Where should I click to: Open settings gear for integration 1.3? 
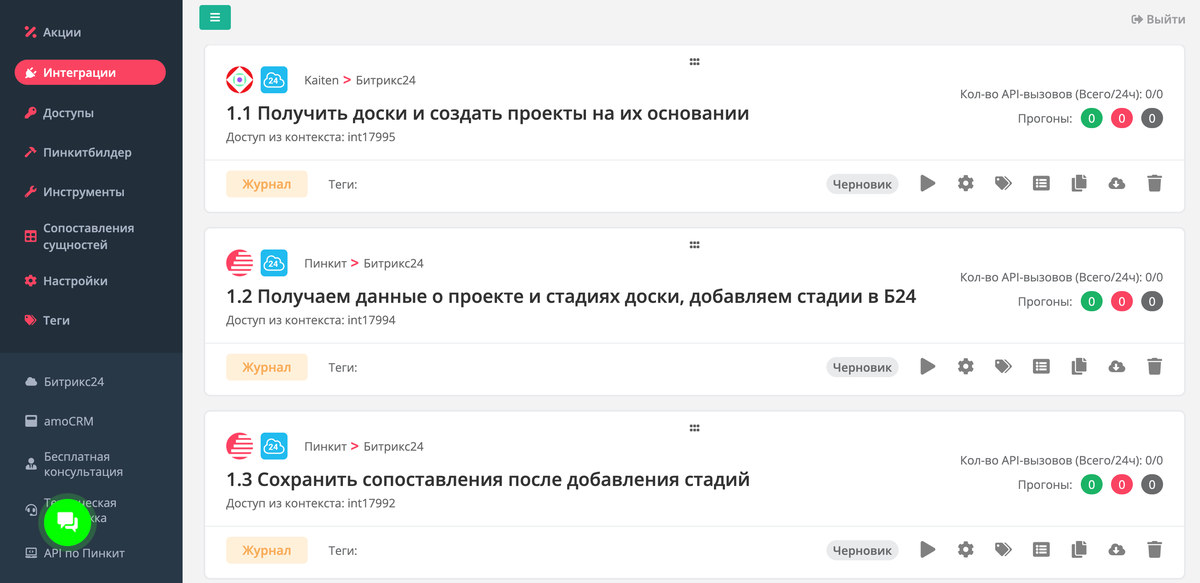tap(965, 549)
